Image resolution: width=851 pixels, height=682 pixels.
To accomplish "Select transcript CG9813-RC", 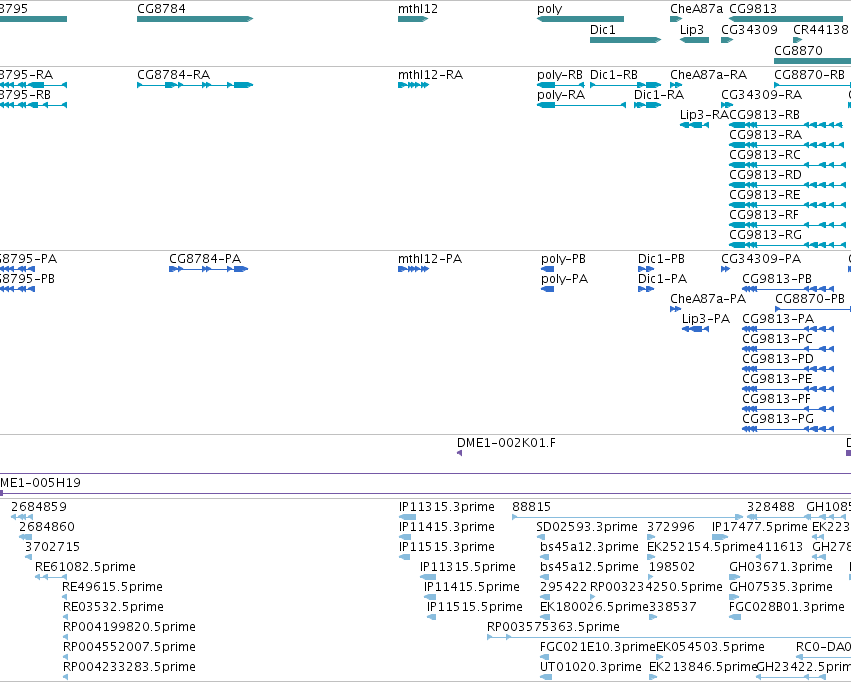I will (788, 165).
